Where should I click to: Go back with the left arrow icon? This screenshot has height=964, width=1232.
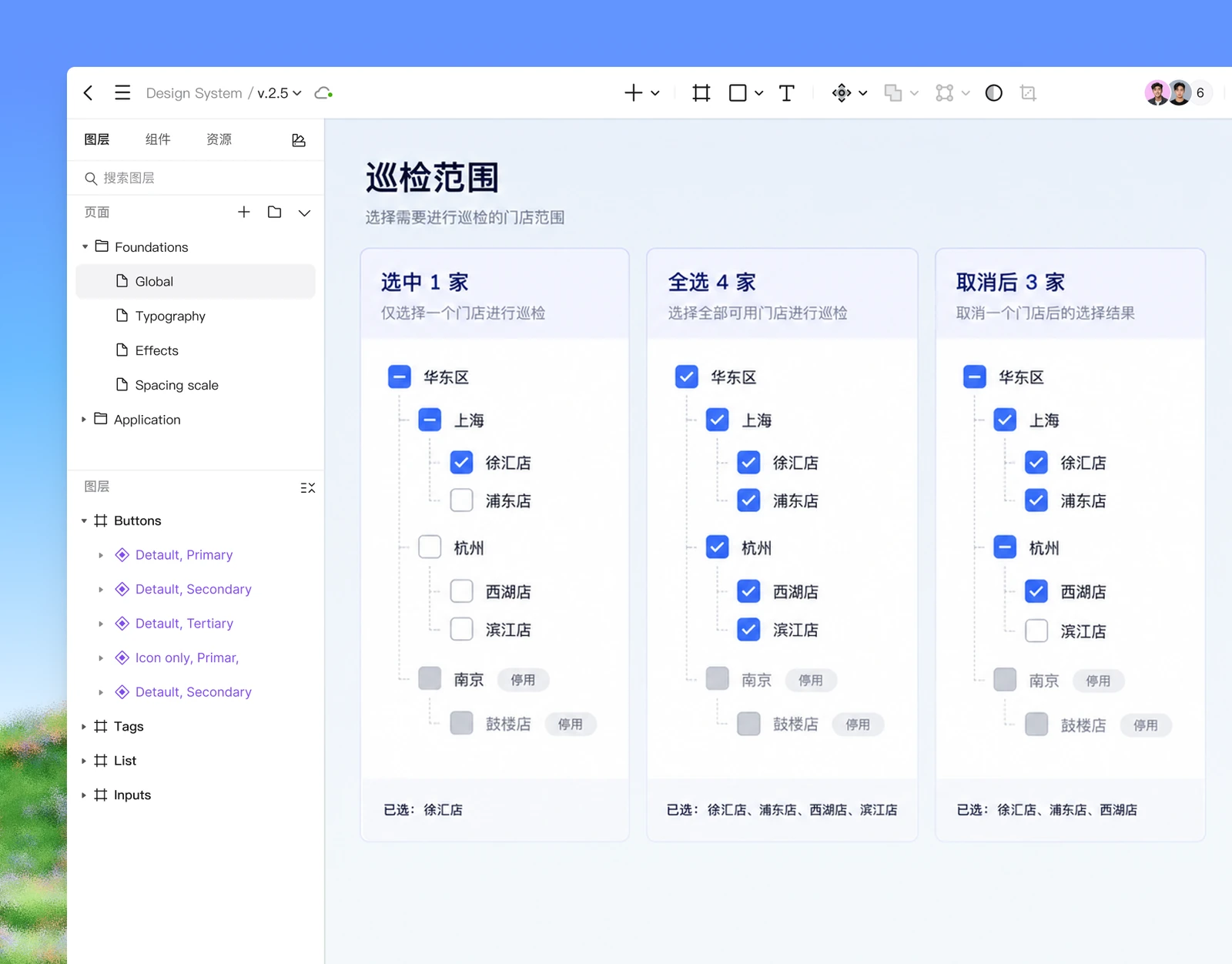89,93
